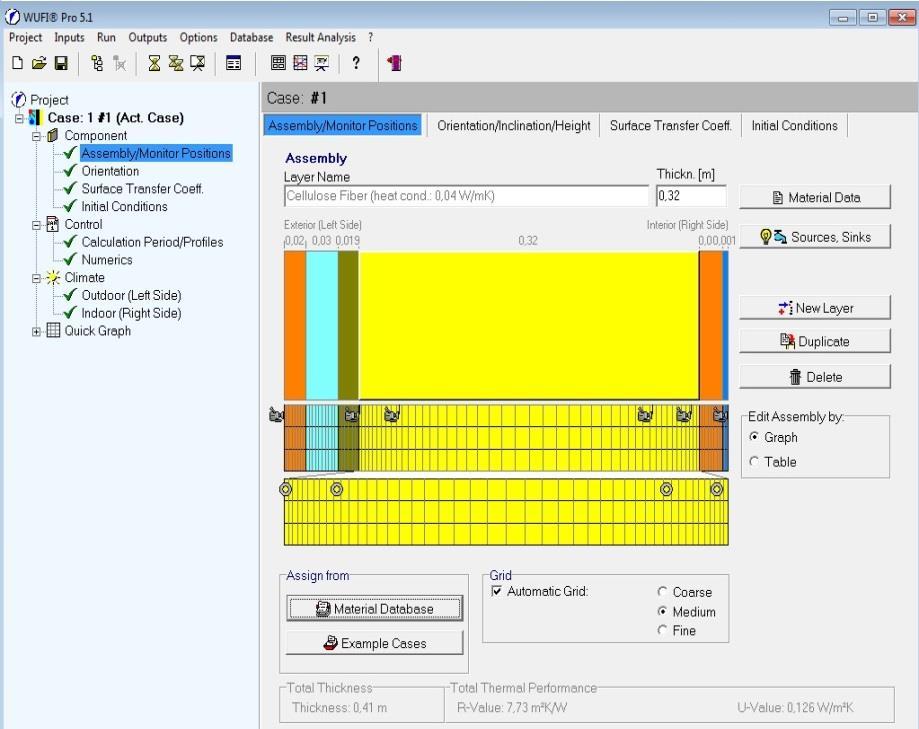Click the Thickn. [m] input field
Screen dimensions: 919x729
click(692, 196)
